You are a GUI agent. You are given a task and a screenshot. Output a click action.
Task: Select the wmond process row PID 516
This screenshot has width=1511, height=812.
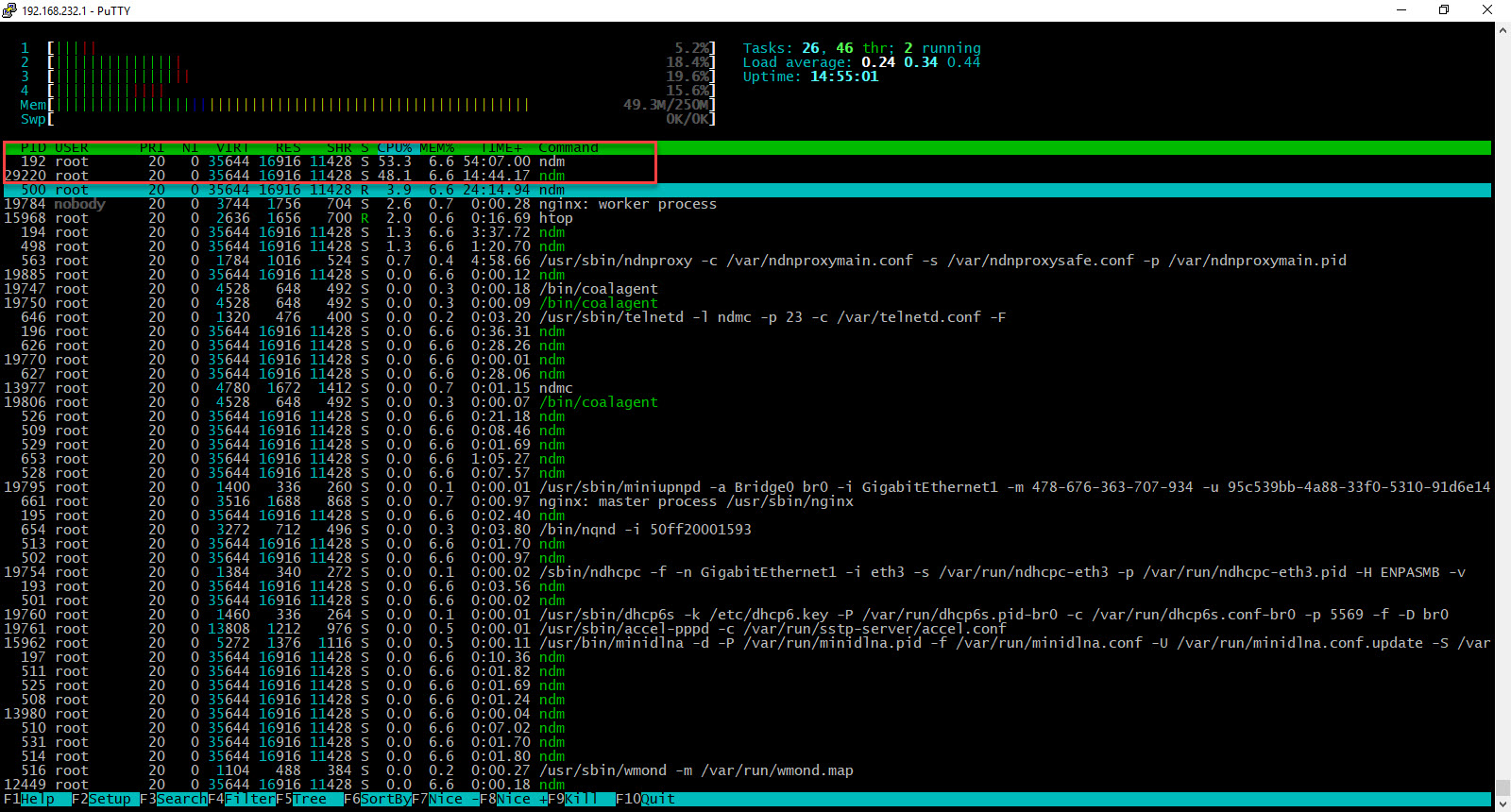coord(747,770)
